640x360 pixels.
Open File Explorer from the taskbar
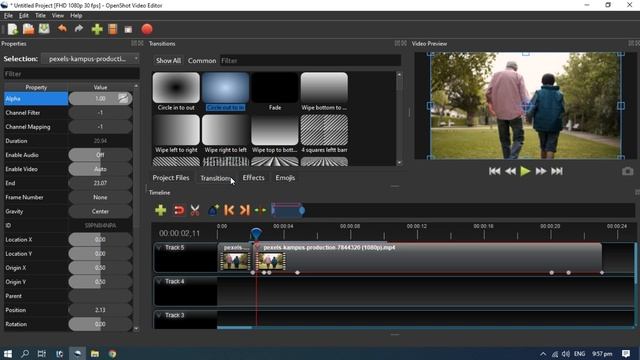[95, 353]
